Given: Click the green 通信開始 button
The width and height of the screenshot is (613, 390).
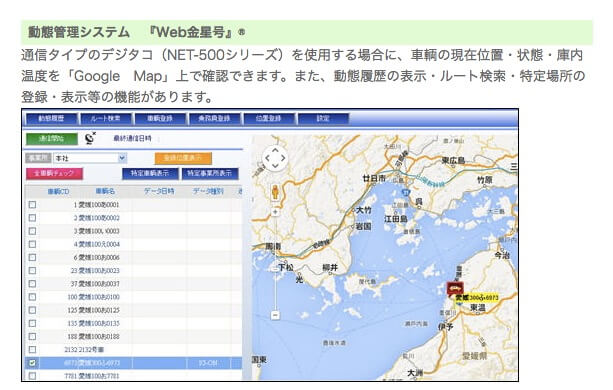Looking at the screenshot, I should [52, 139].
